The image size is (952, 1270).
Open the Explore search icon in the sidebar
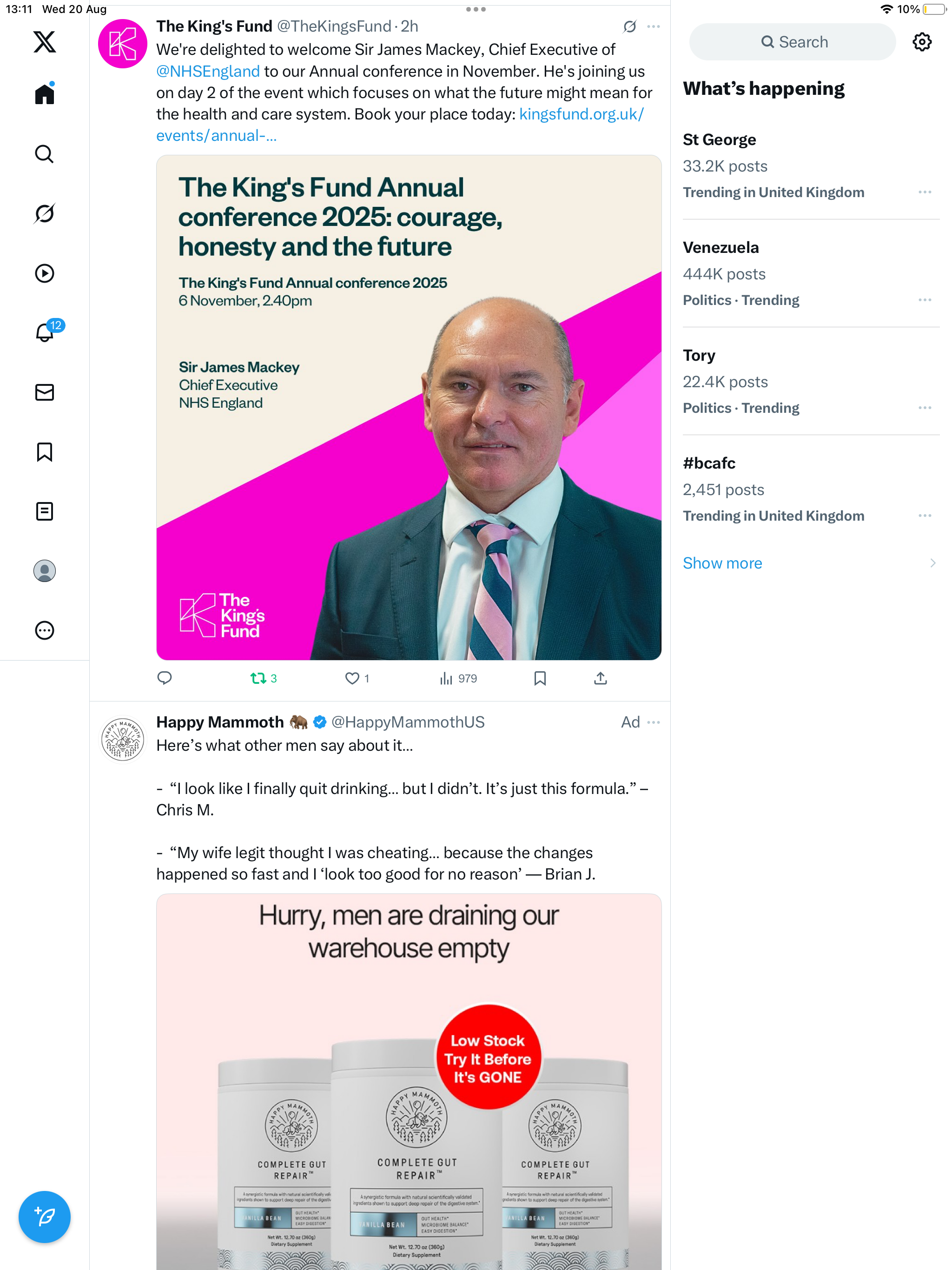[x=44, y=154]
